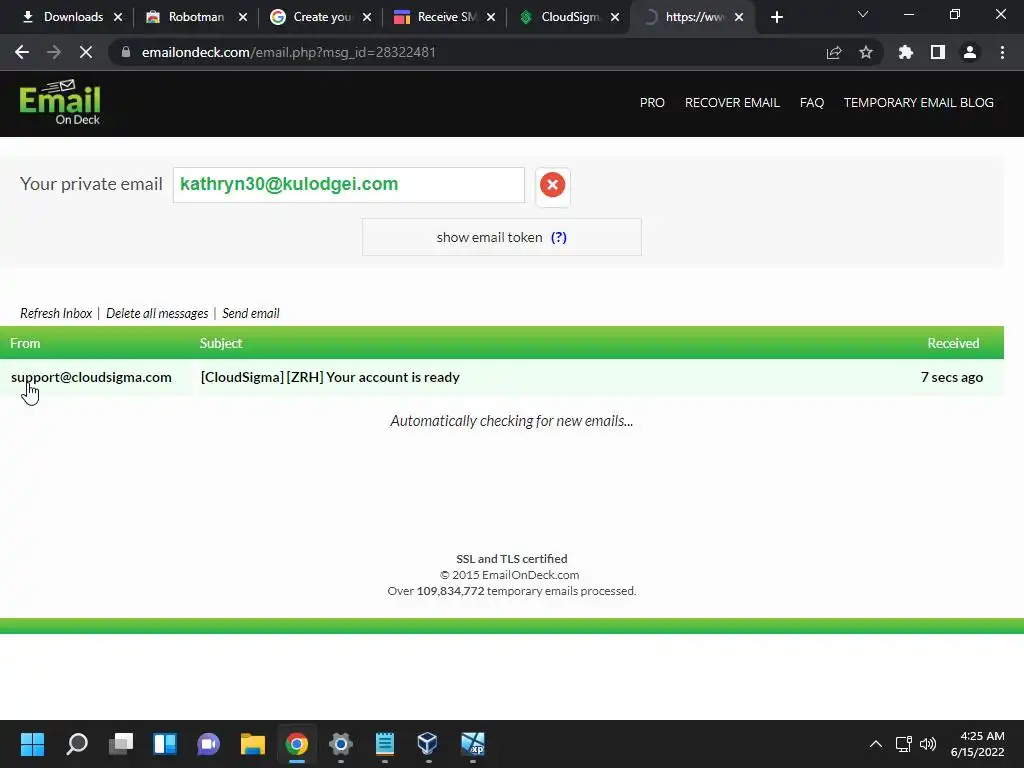Close the Downloads tab
Screen dimensions: 1024x768
point(118,17)
